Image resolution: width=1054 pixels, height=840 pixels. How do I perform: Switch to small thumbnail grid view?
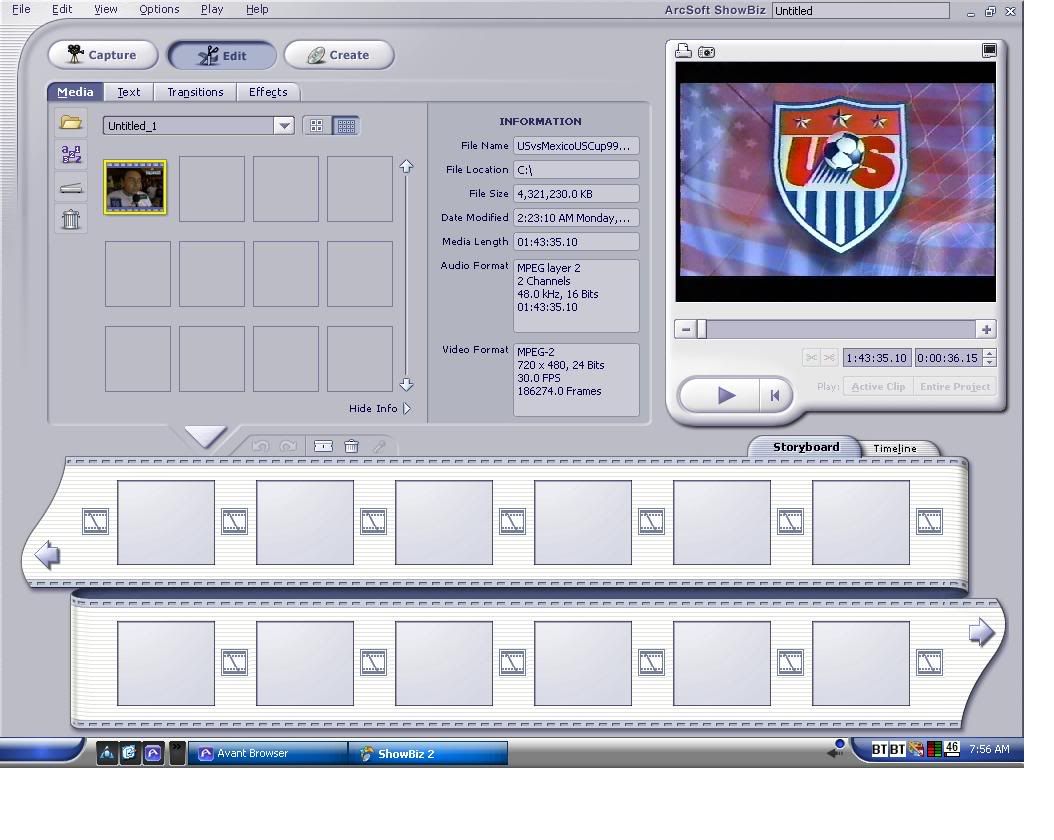[346, 126]
